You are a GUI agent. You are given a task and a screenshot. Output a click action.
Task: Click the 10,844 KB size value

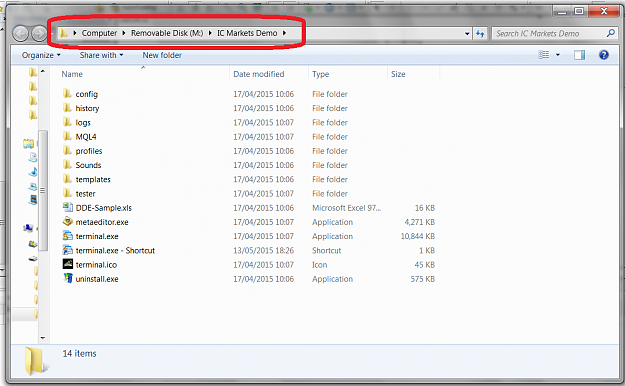coord(417,236)
